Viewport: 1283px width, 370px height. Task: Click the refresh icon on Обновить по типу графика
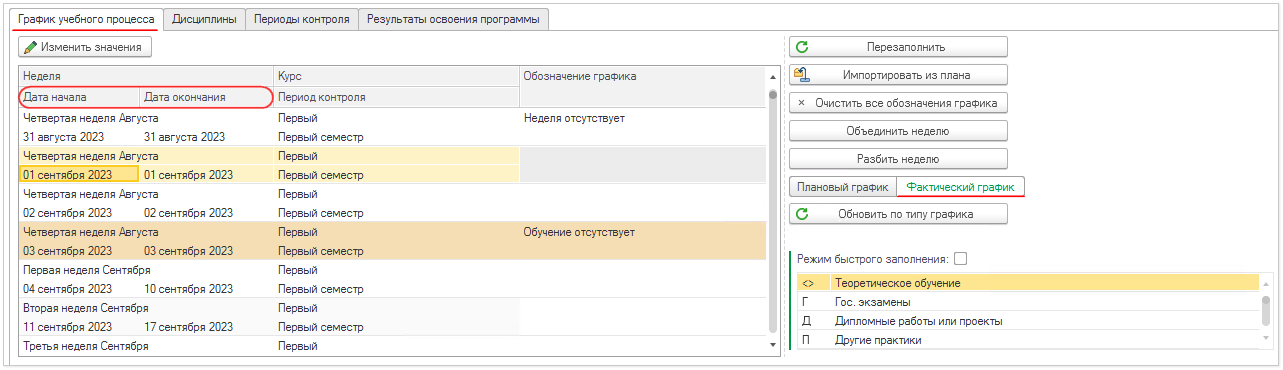802,214
